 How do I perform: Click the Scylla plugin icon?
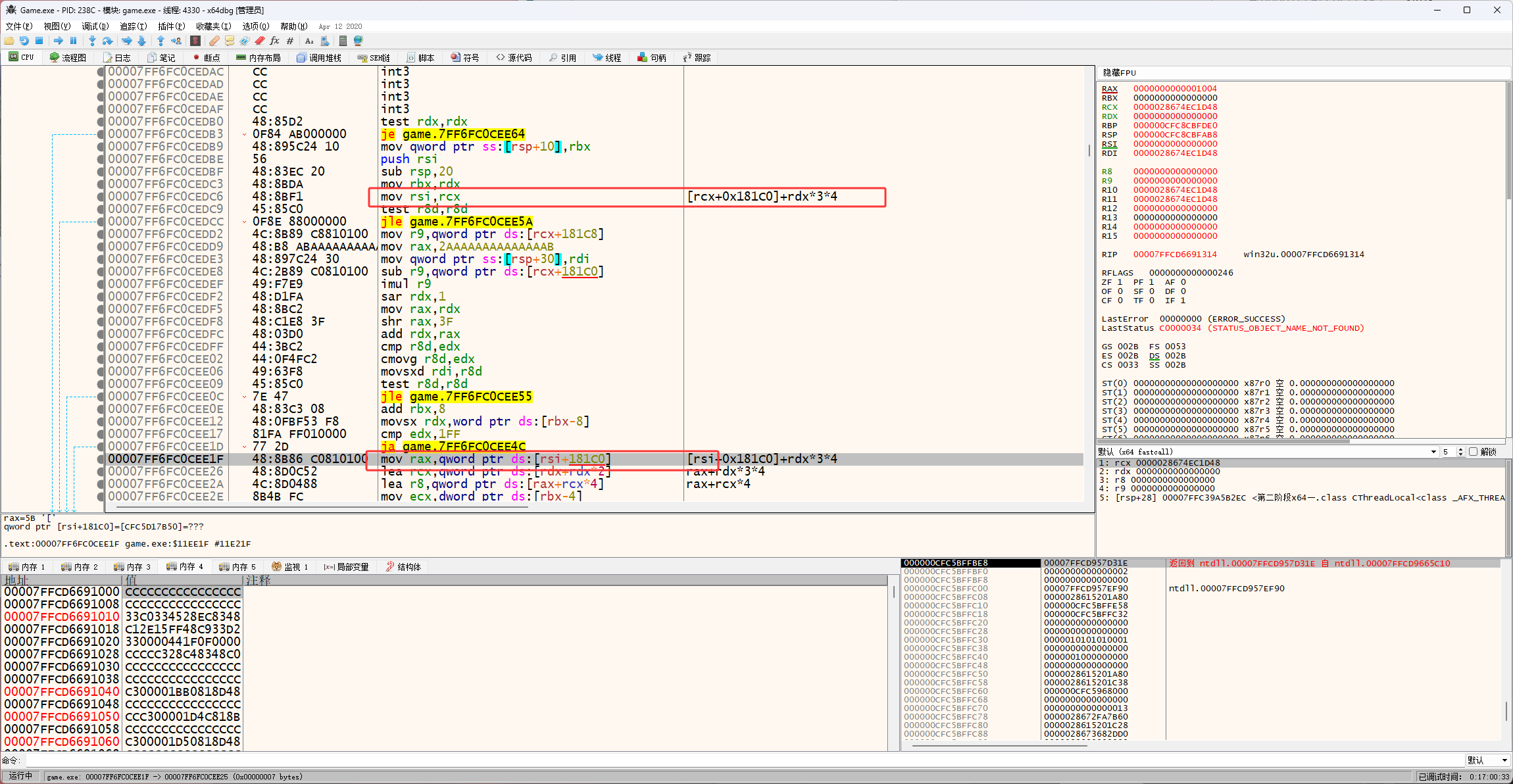[195, 41]
